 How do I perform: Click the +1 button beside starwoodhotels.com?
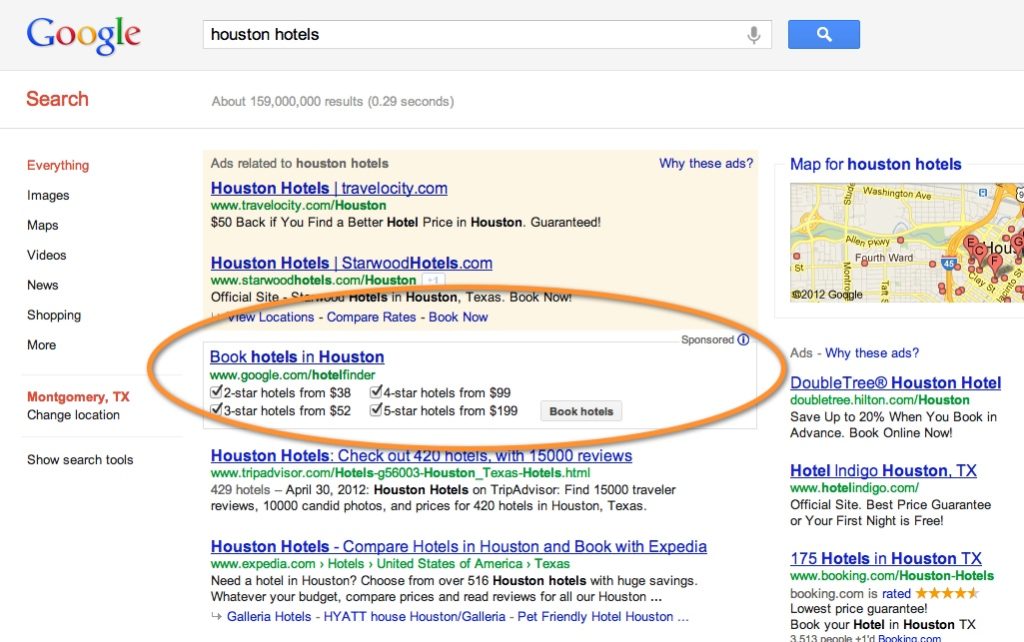[434, 280]
